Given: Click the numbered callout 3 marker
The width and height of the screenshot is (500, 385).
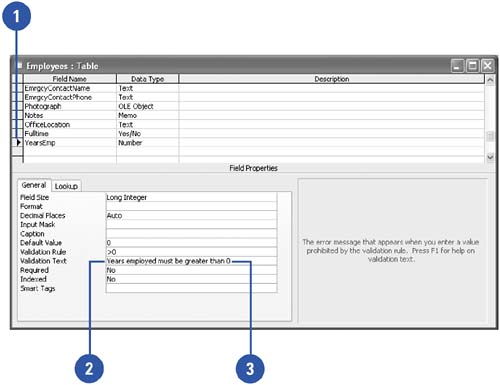Looking at the screenshot, I should (x=250, y=369).
